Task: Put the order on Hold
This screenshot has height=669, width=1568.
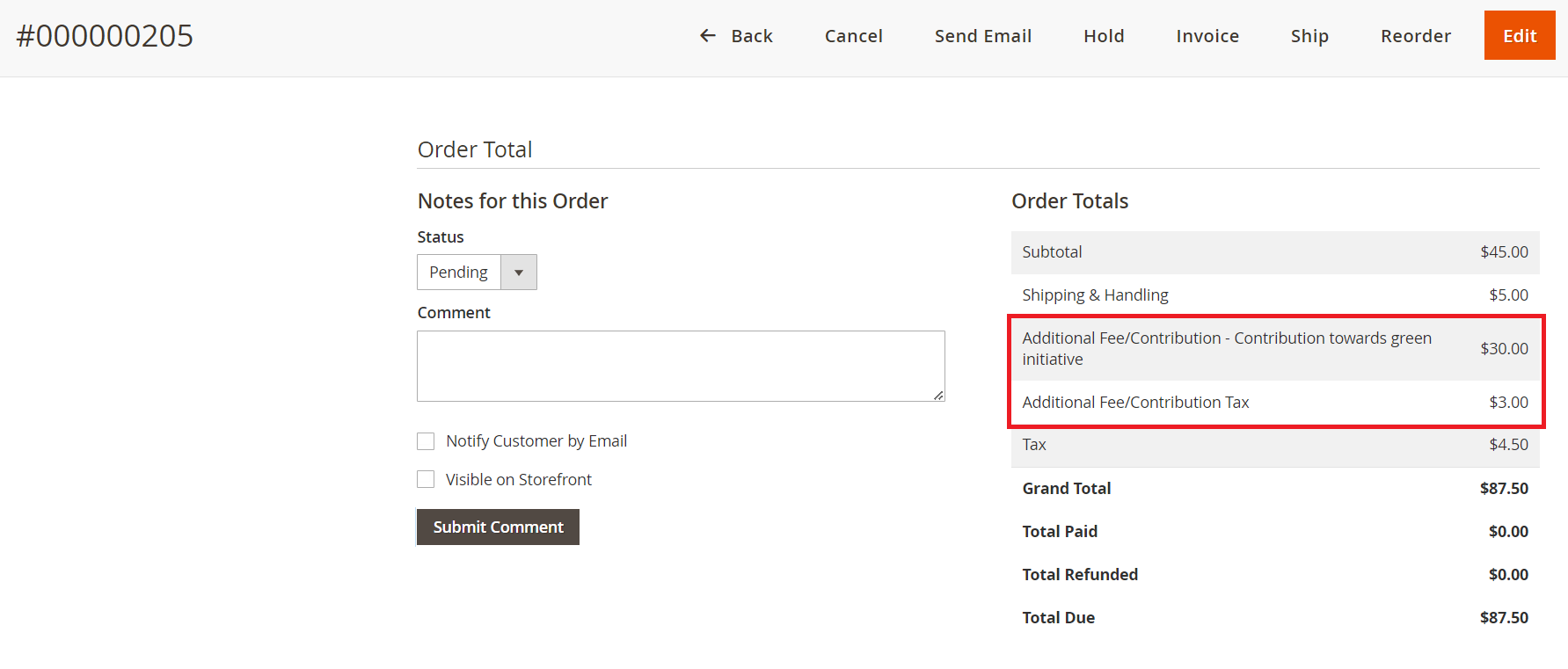Action: pos(1103,36)
